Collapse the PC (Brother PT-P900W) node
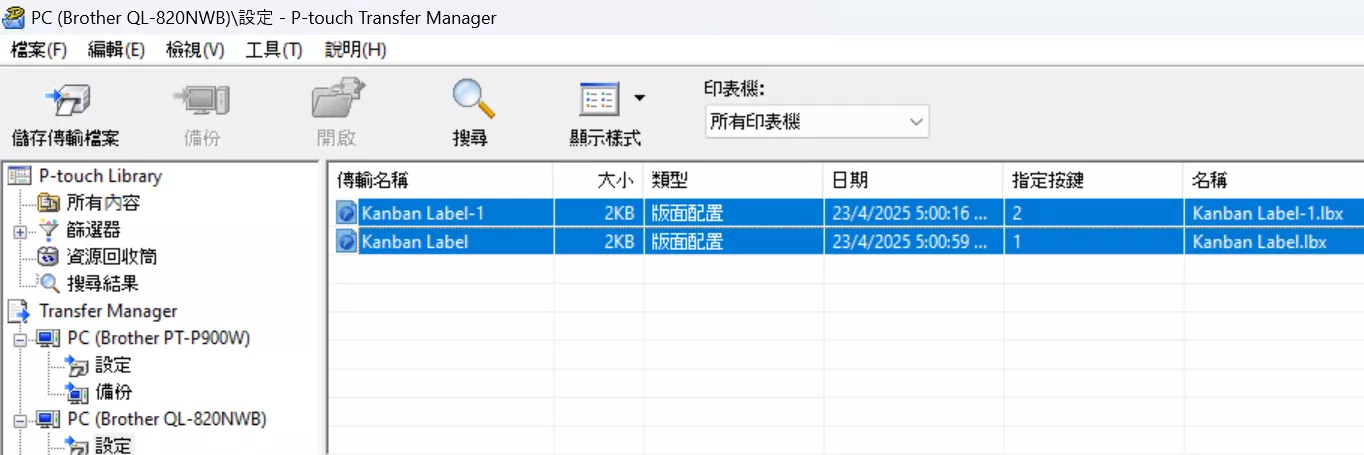This screenshot has height=455, width=1364. point(20,339)
